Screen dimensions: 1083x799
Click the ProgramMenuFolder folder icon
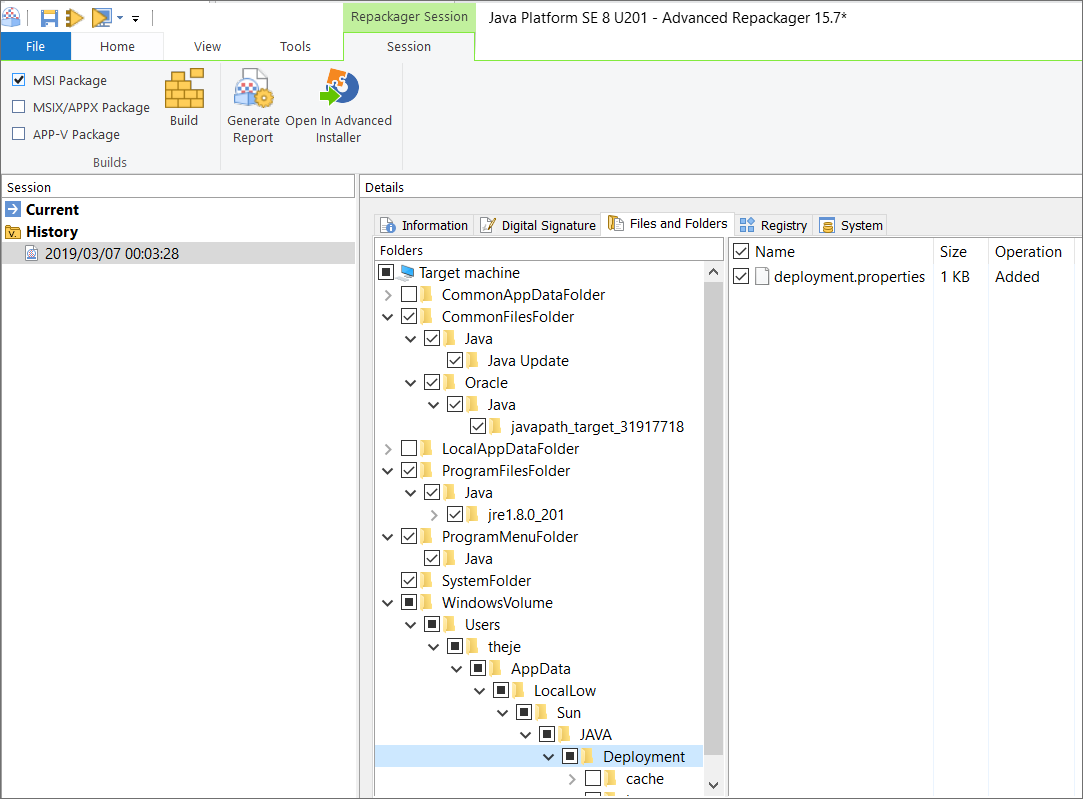point(428,537)
